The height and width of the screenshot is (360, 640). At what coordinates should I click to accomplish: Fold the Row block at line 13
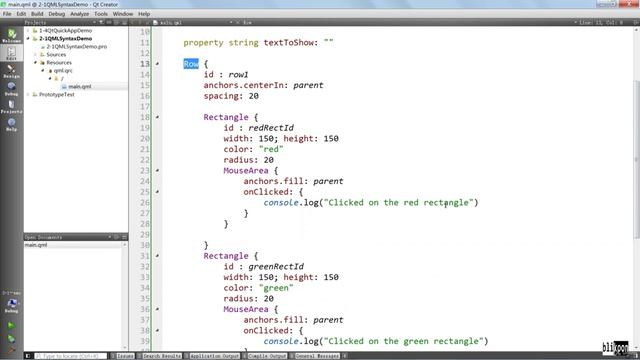click(x=157, y=64)
